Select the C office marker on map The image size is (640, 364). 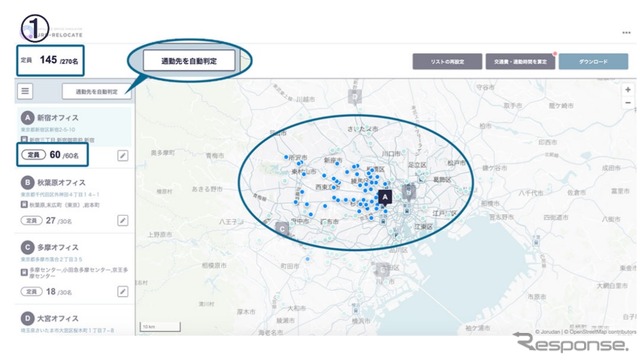pos(282,229)
